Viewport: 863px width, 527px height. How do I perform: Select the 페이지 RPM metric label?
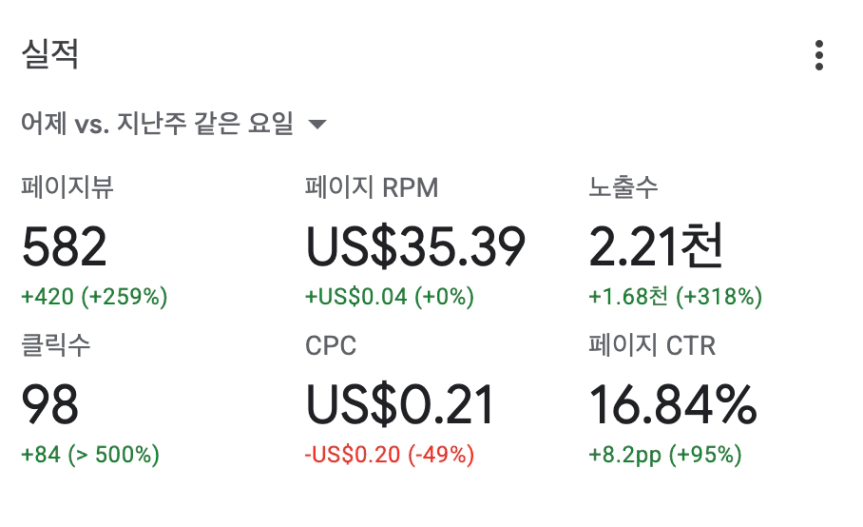372,187
